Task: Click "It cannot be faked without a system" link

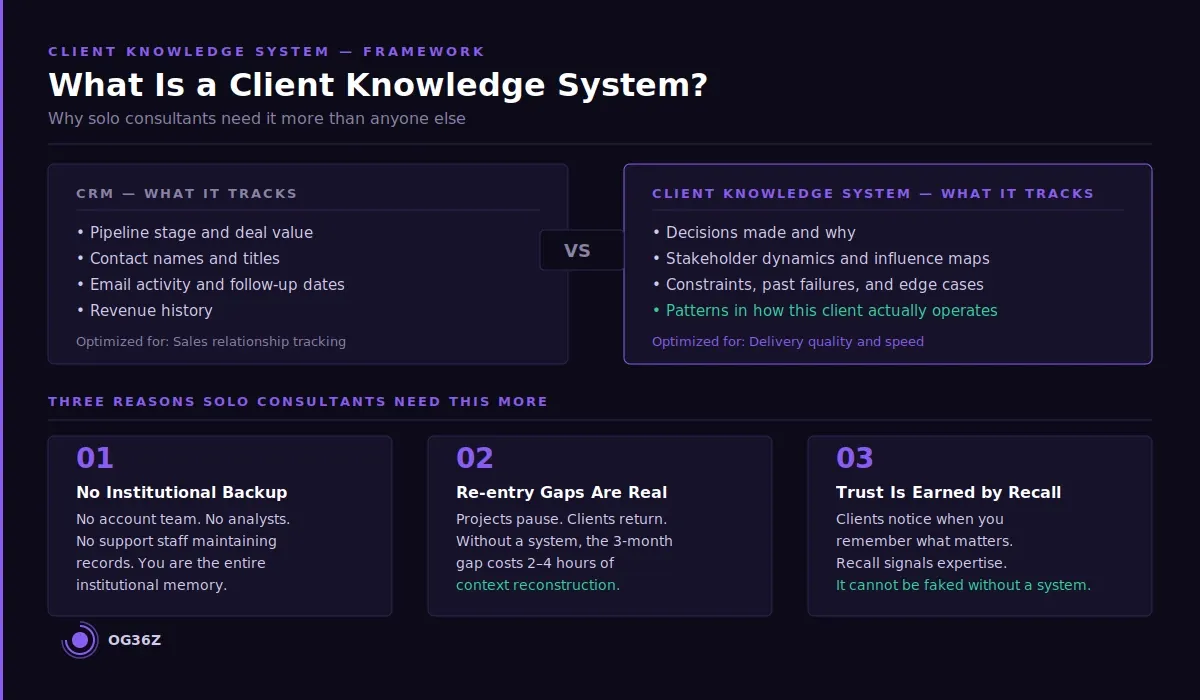Action: [x=963, y=584]
